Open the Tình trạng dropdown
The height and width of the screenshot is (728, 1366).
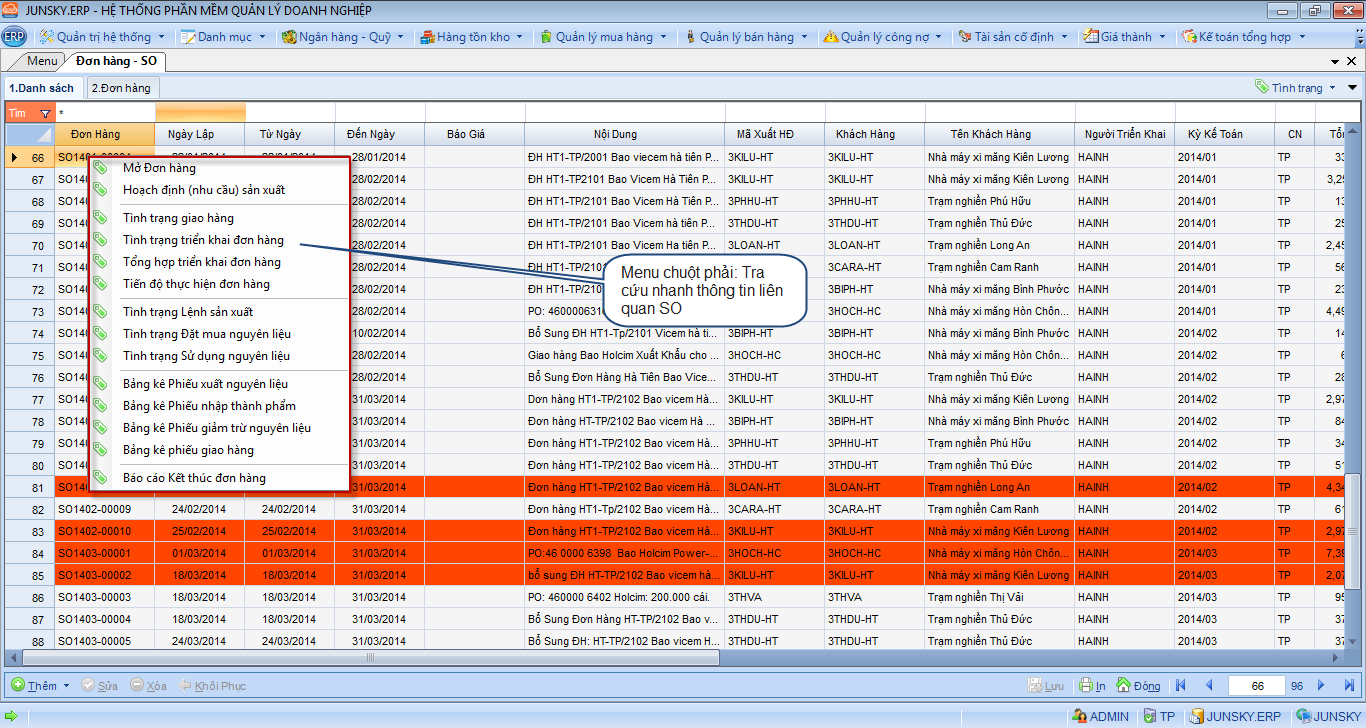coord(1295,88)
